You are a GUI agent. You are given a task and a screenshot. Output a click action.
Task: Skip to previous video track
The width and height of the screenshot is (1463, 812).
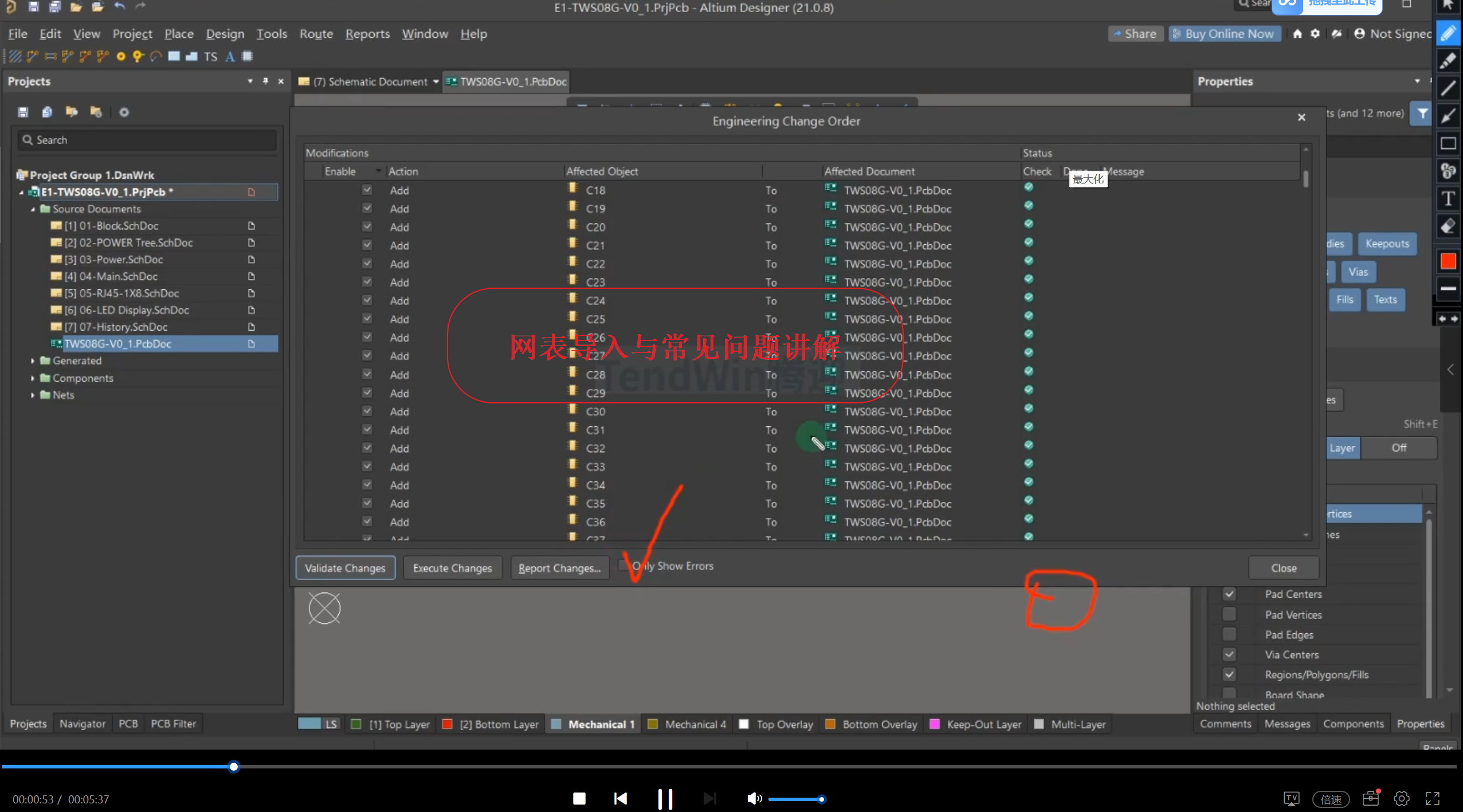(621, 799)
